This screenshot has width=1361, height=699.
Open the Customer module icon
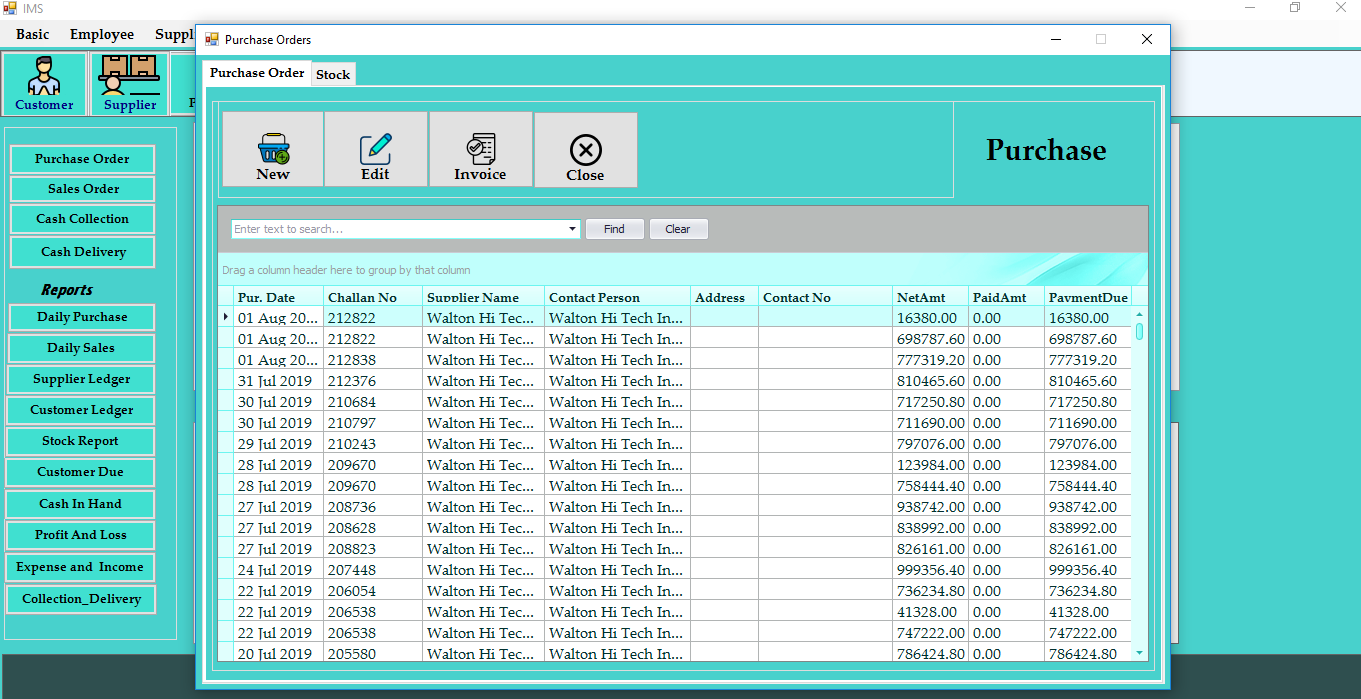[44, 82]
